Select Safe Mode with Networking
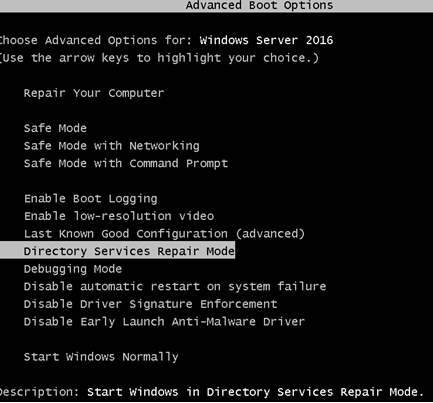 click(111, 146)
